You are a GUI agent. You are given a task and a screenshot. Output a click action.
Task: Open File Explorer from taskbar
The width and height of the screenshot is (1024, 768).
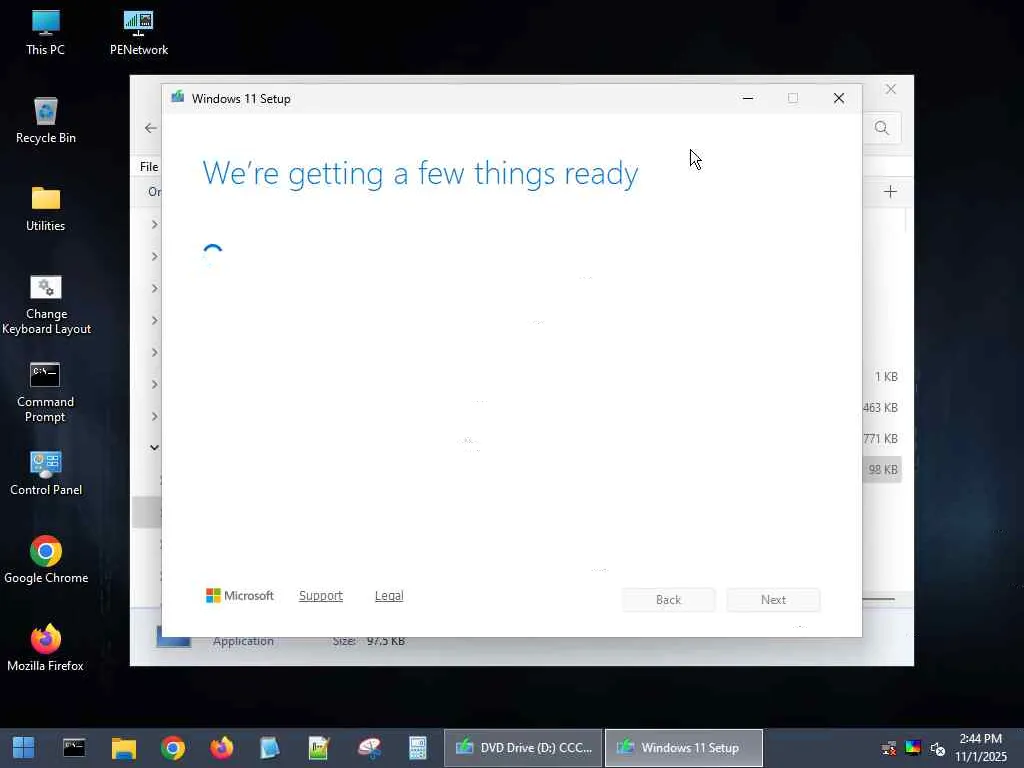tap(123, 748)
